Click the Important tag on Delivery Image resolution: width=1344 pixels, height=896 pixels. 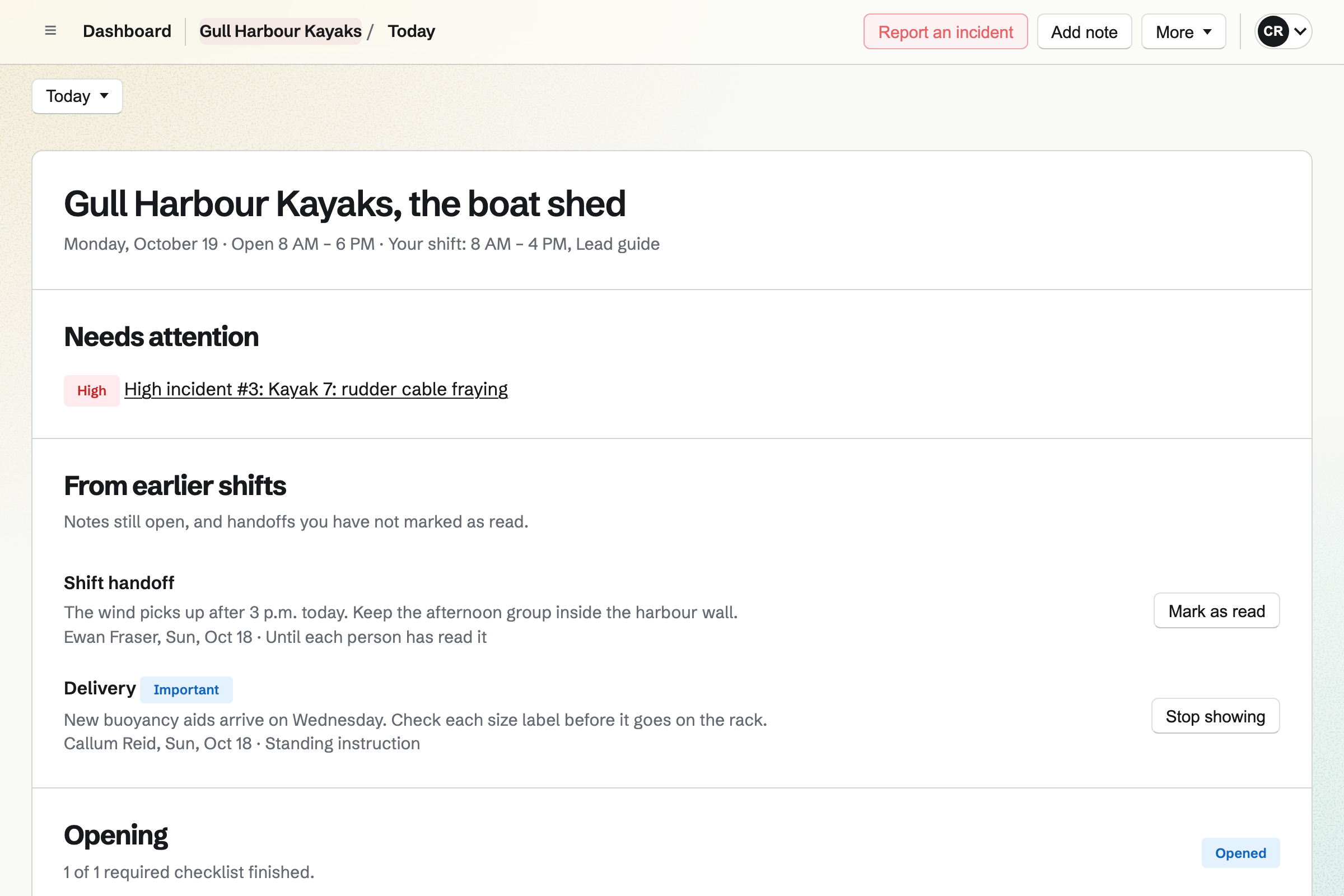186,690
